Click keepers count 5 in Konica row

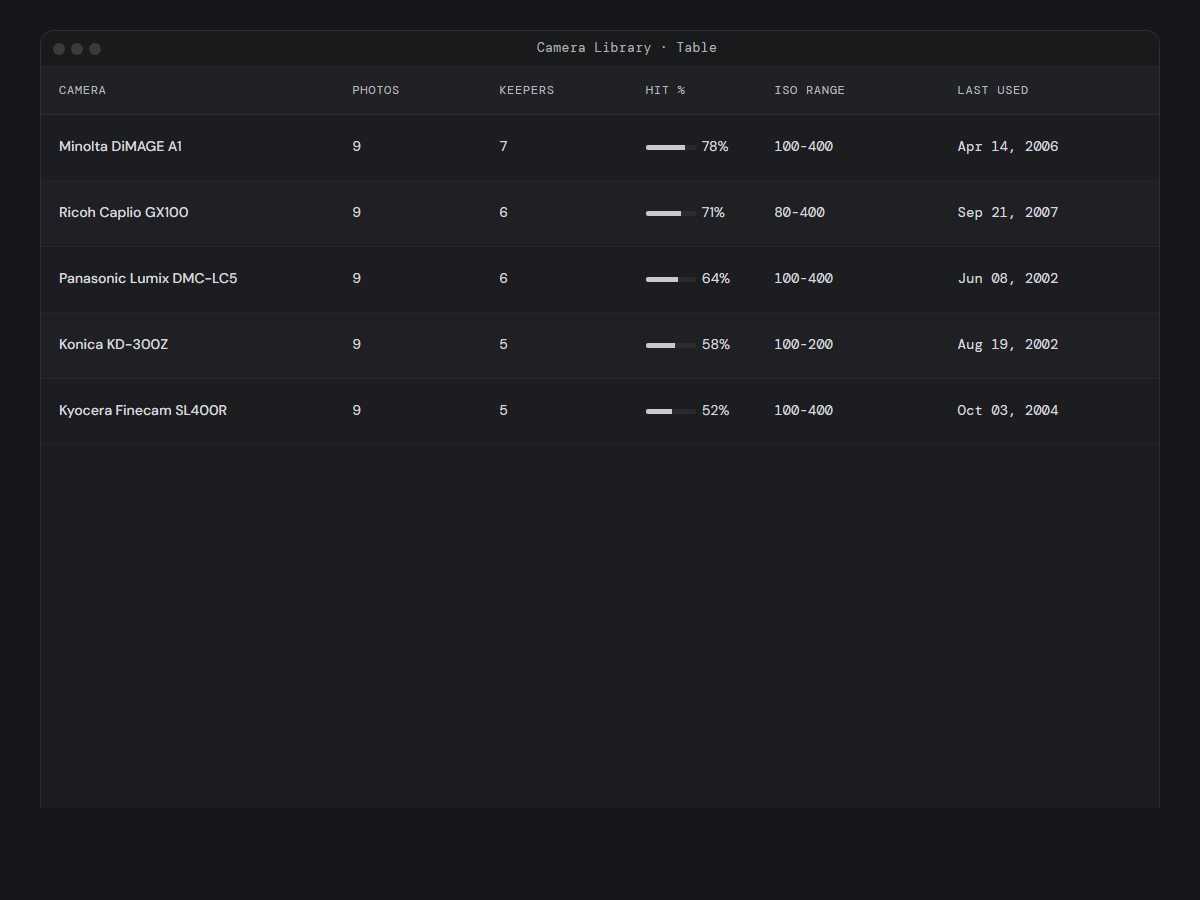(x=503, y=344)
